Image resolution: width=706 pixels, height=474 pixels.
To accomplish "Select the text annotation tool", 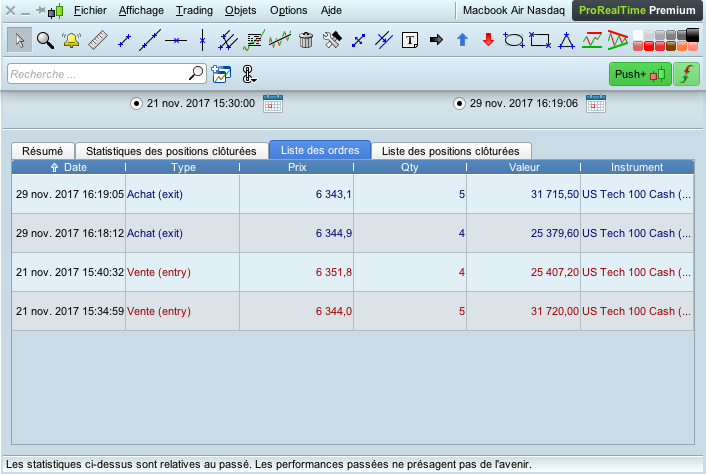I will point(410,40).
